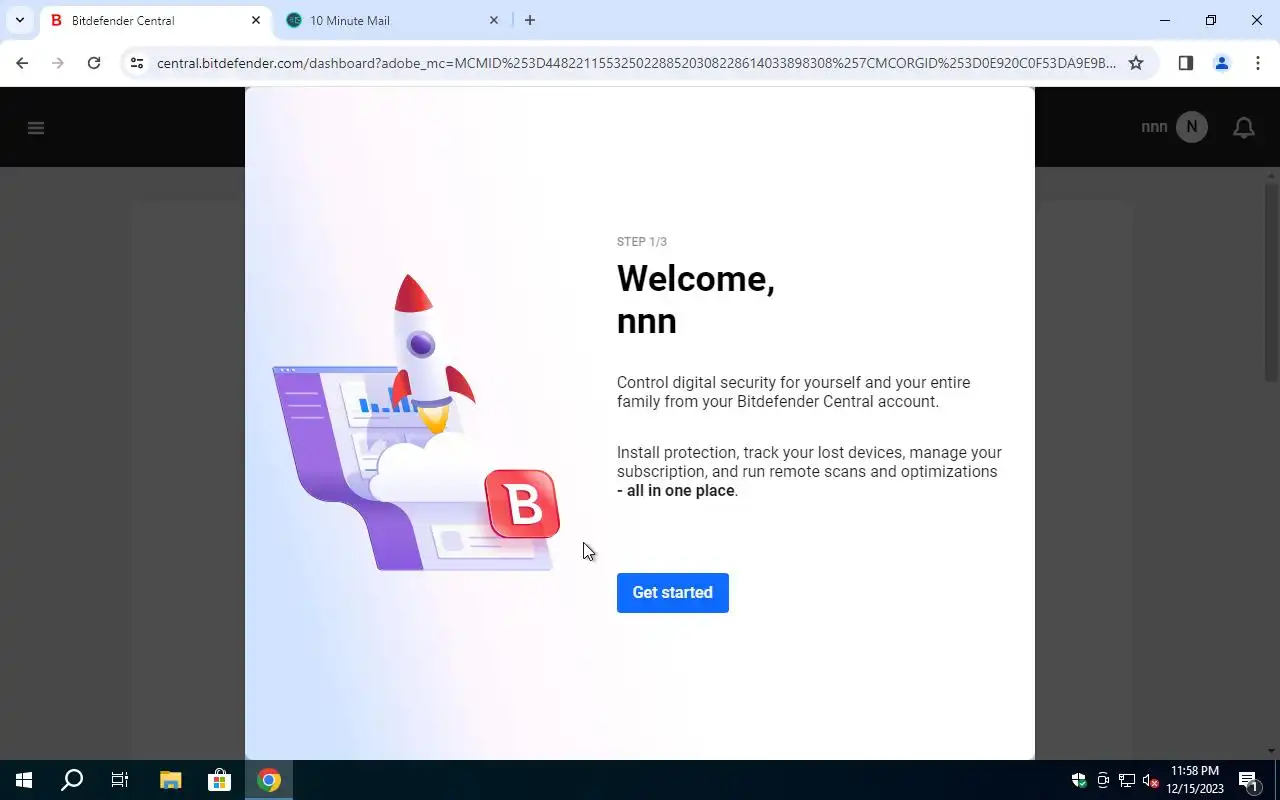Screen dimensions: 1280x800
Task: Open Microsoft Store from the taskbar
Action: tap(219, 780)
